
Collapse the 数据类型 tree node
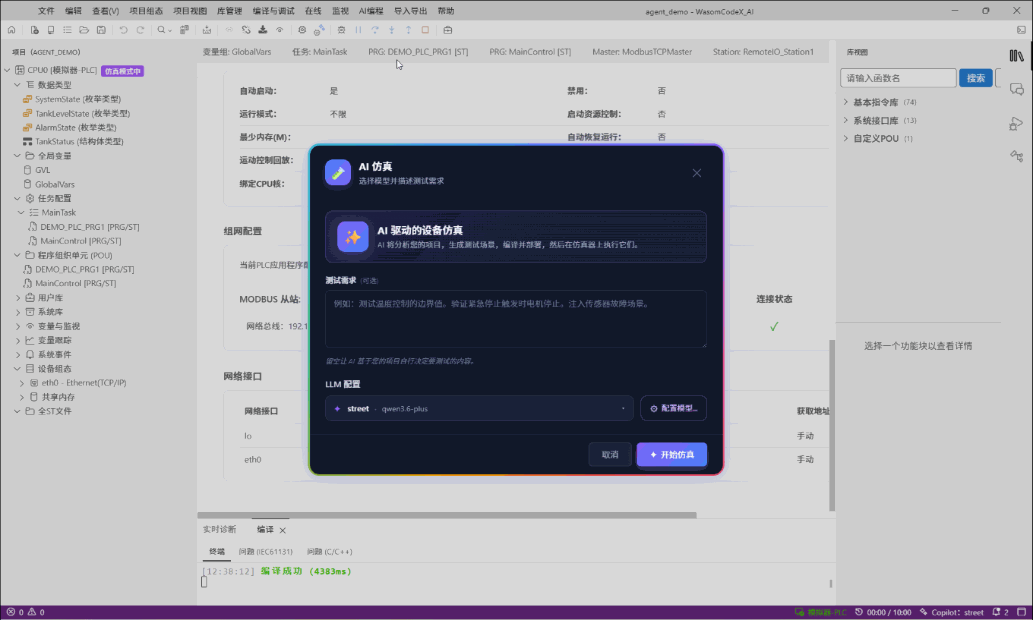[18, 84]
